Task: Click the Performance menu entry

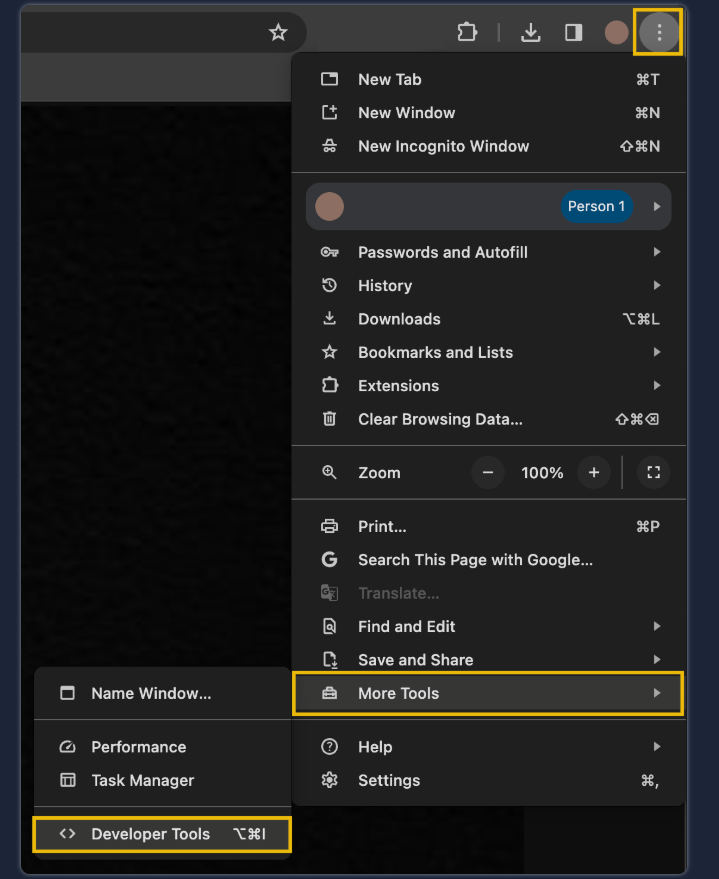Action: pos(138,747)
